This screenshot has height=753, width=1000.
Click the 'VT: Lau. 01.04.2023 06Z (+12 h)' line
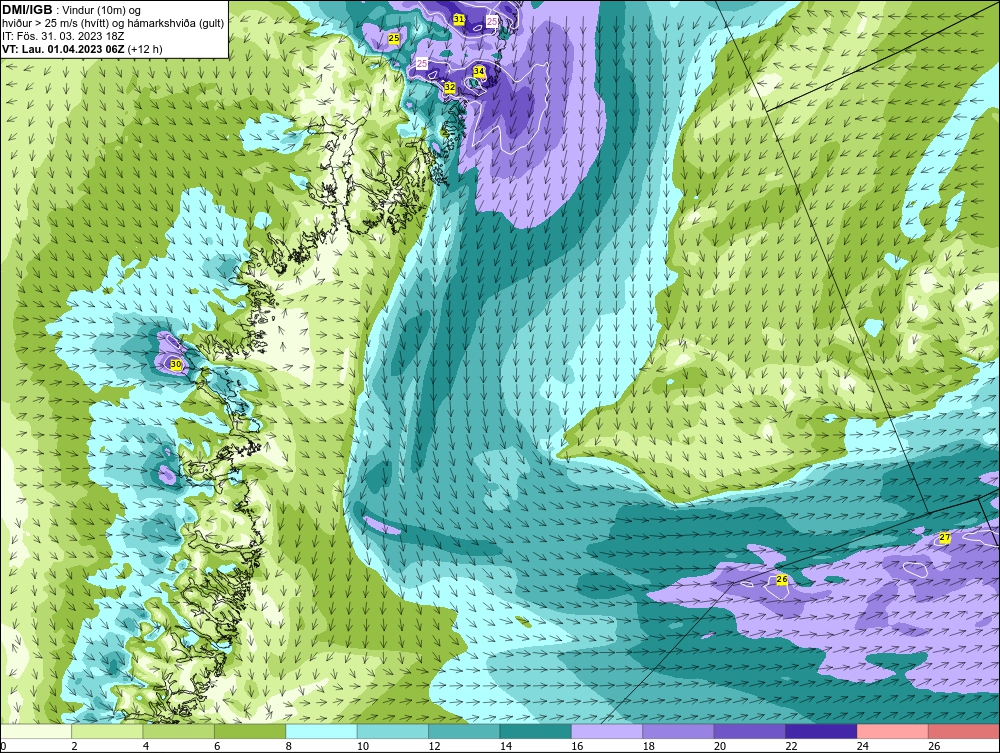[82, 49]
